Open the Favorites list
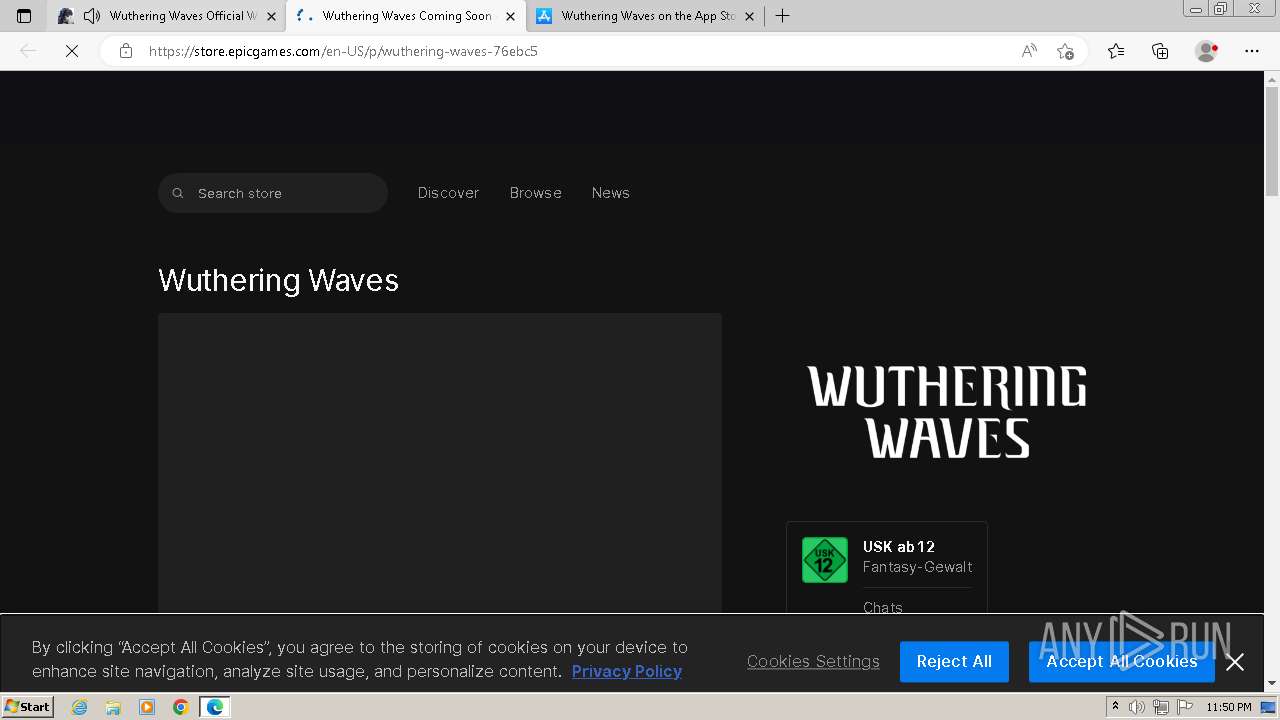Image resolution: width=1280 pixels, height=720 pixels. click(x=1116, y=51)
